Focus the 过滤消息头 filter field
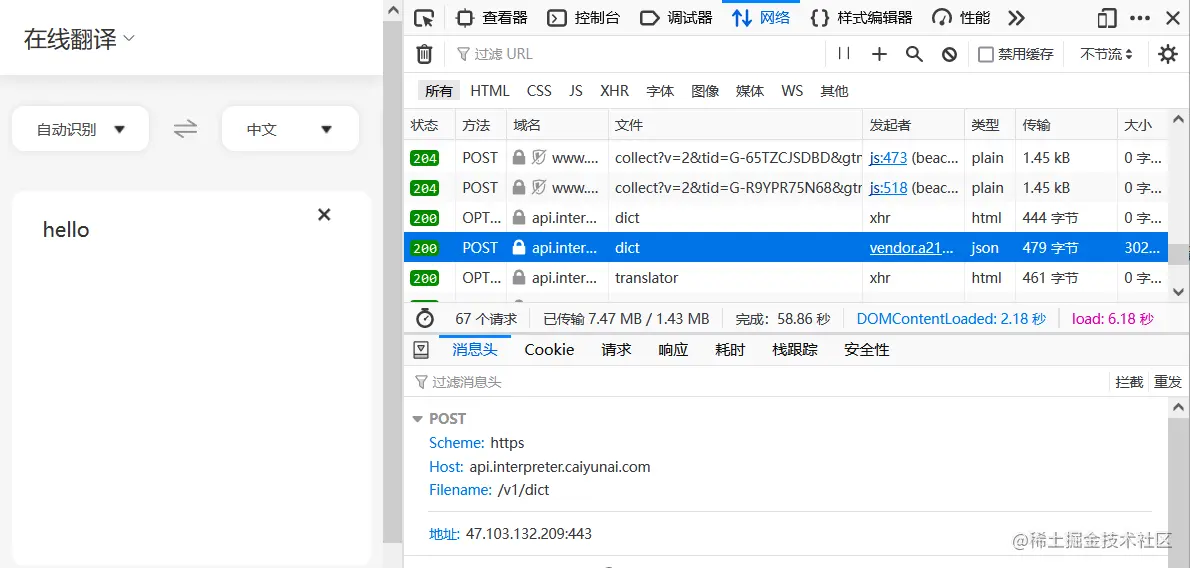Viewport: 1190px width, 568px height. click(759, 382)
